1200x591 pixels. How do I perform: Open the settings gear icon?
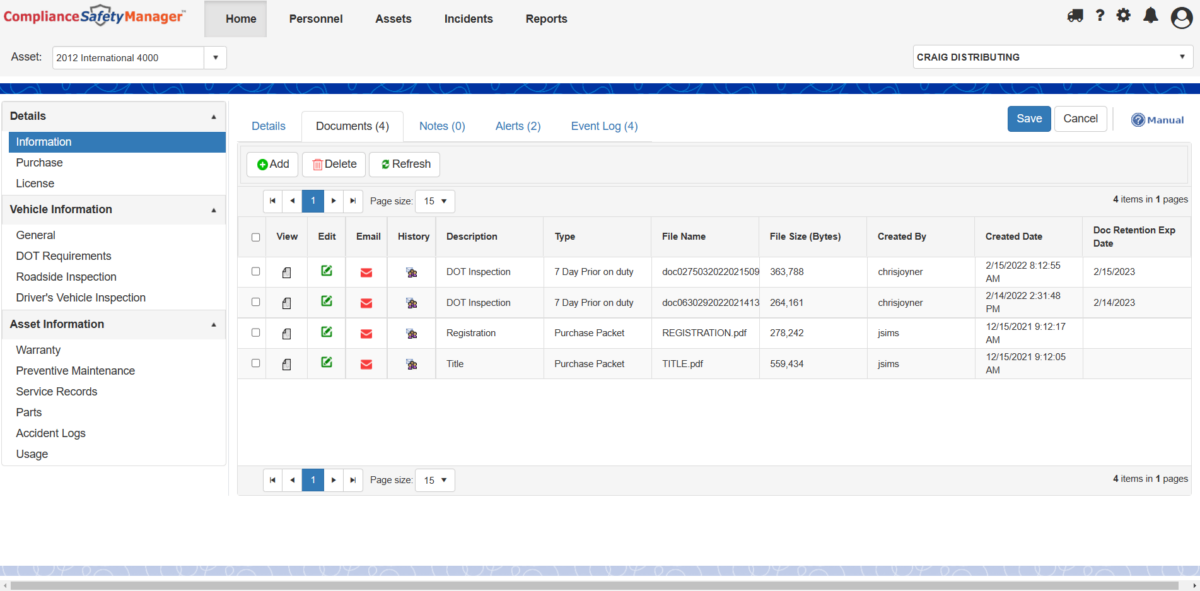tap(1123, 15)
